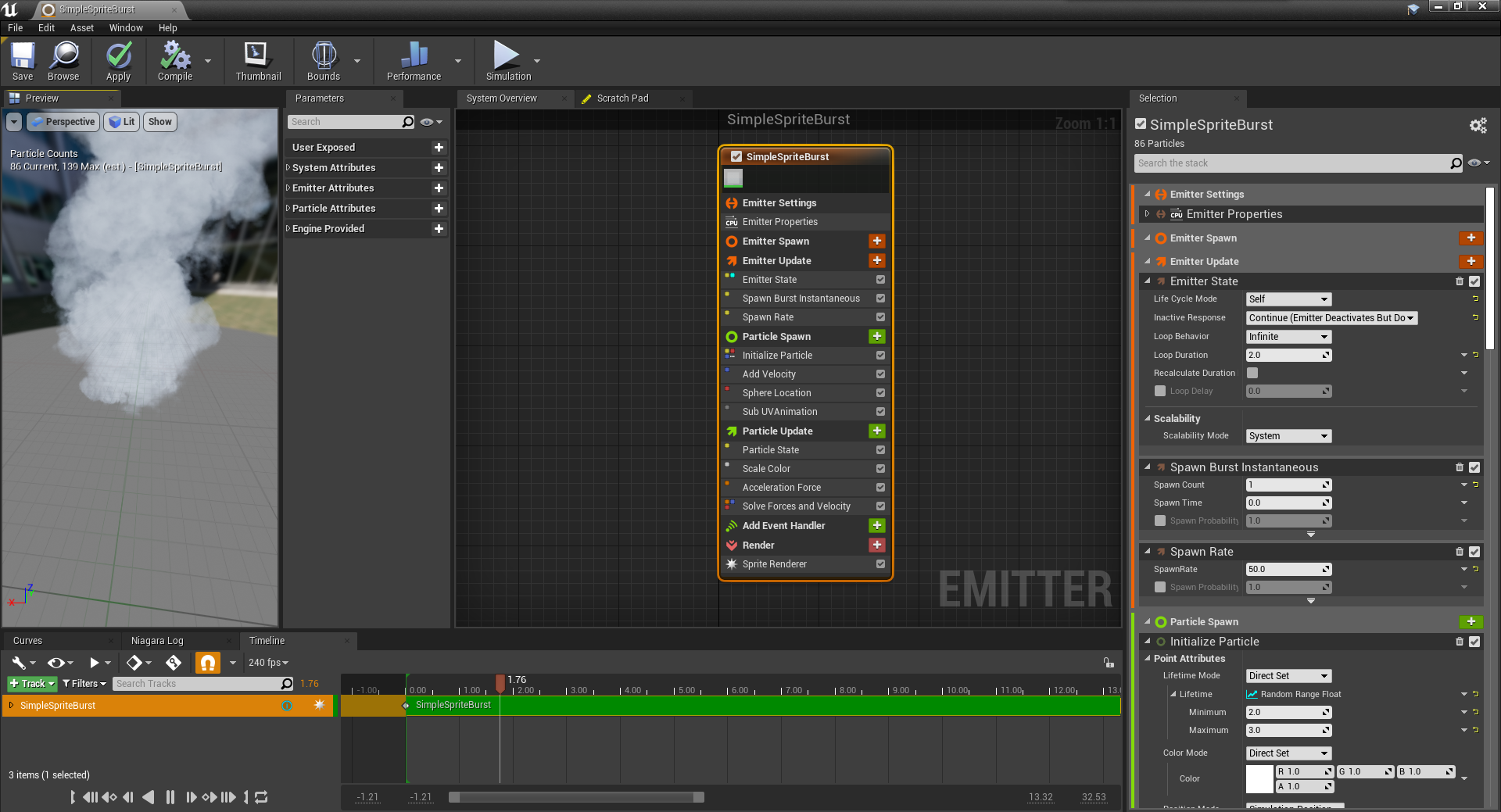Add a new Particle Attributes parameter
1501x812 pixels.
click(439, 208)
